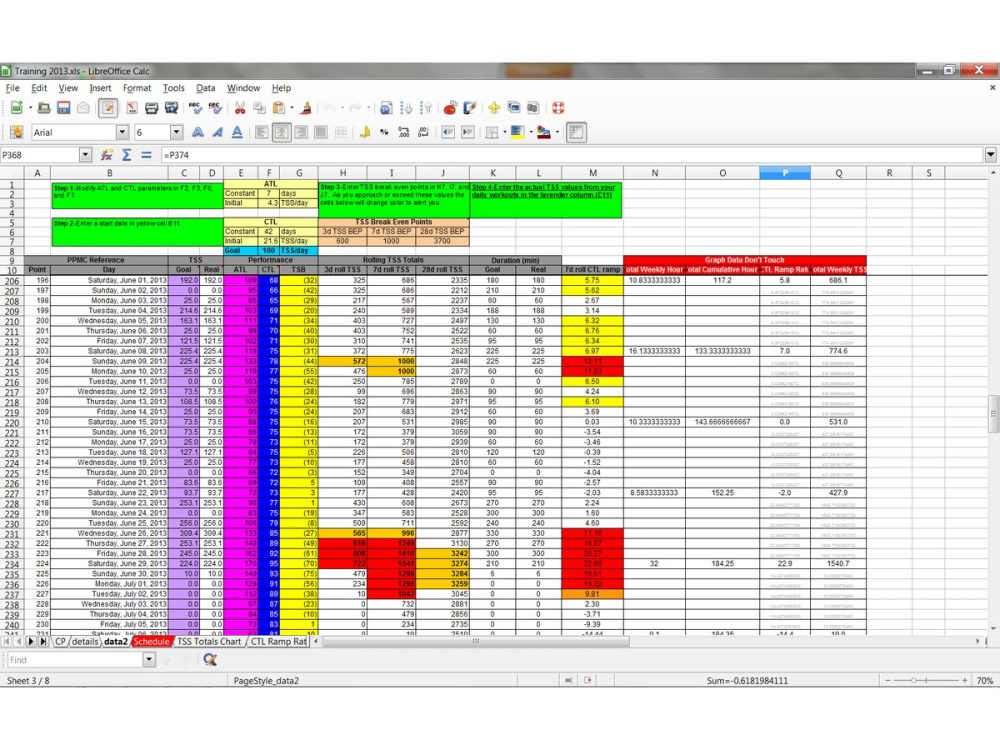Insert Sum with the sigma icon
Screen dimensions: 1000x750
click(126, 155)
